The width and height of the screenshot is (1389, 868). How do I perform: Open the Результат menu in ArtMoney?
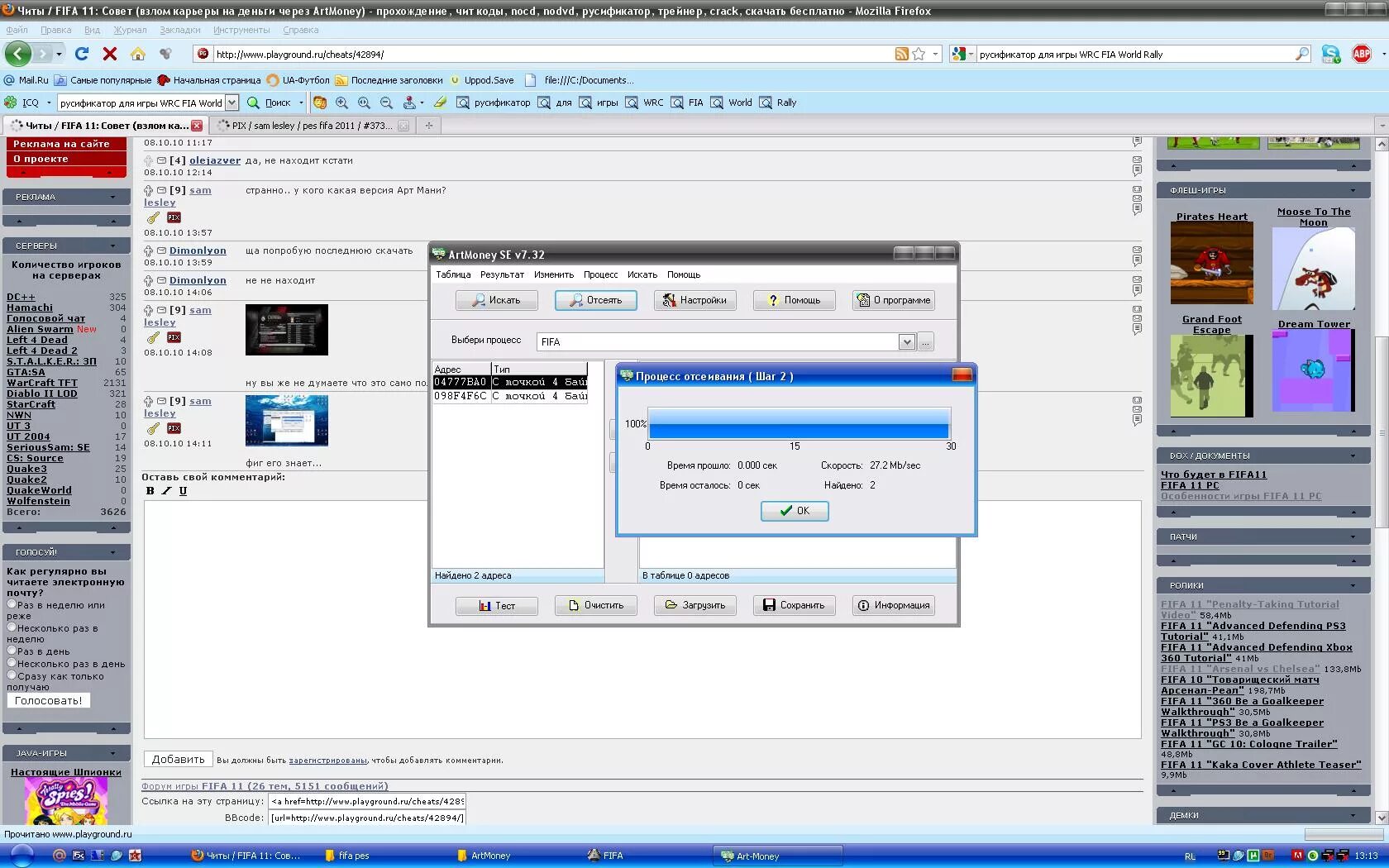coord(502,274)
